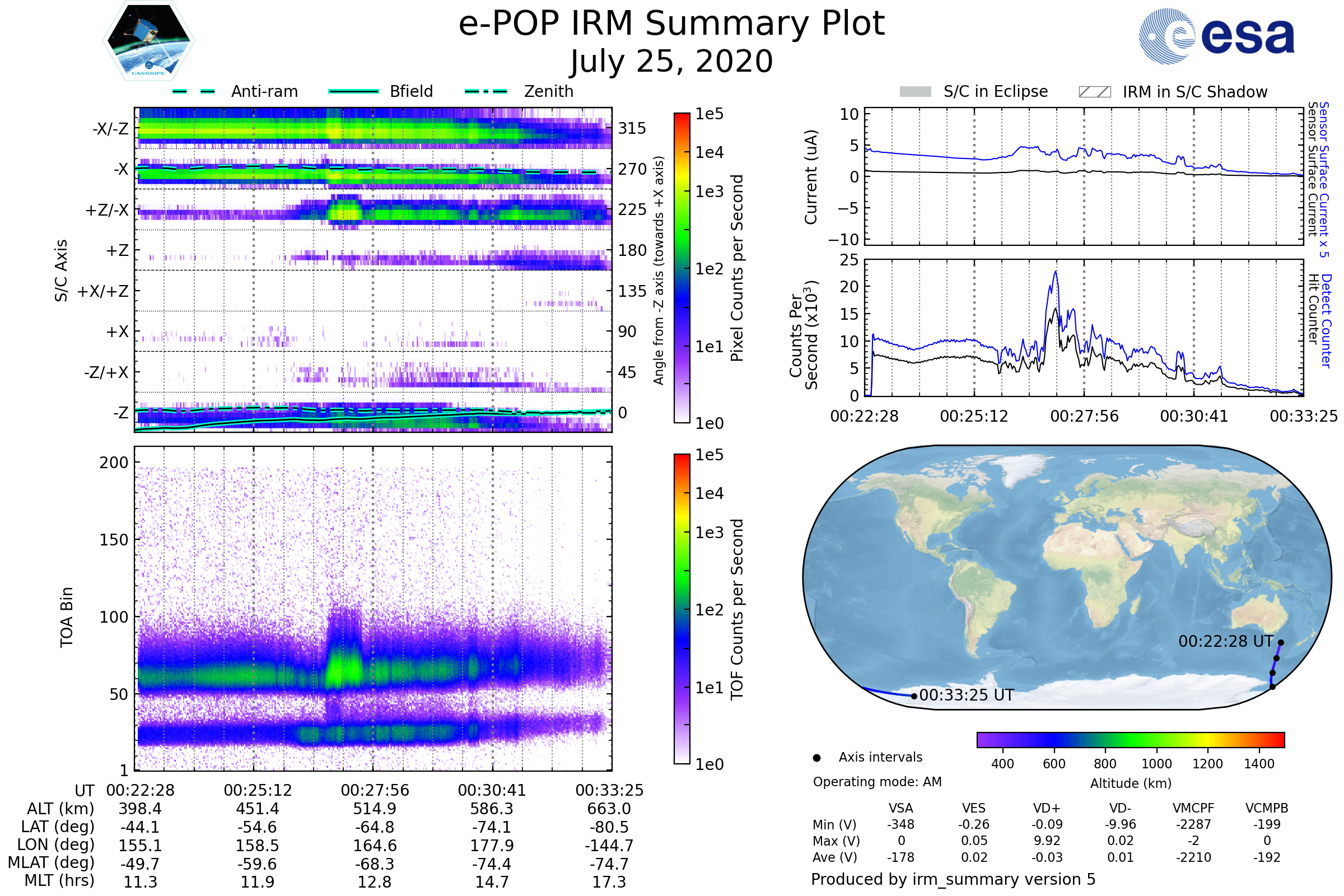The width and height of the screenshot is (1344, 896).
Task: Click the Altitude (km) color bar
Action: pyautogui.click(x=1131, y=740)
